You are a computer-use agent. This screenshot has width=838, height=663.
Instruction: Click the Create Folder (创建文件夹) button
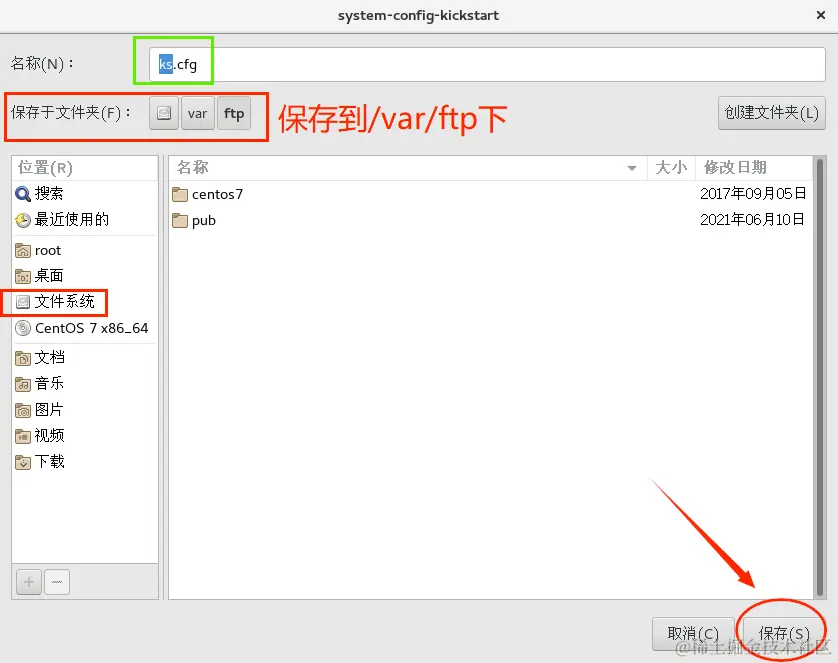(771, 113)
